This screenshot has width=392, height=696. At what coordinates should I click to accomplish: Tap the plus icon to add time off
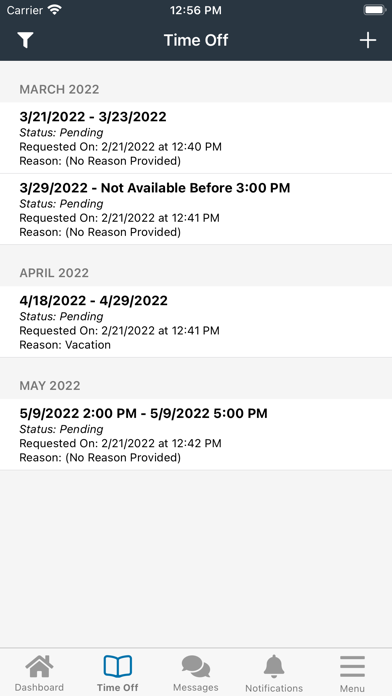click(368, 40)
